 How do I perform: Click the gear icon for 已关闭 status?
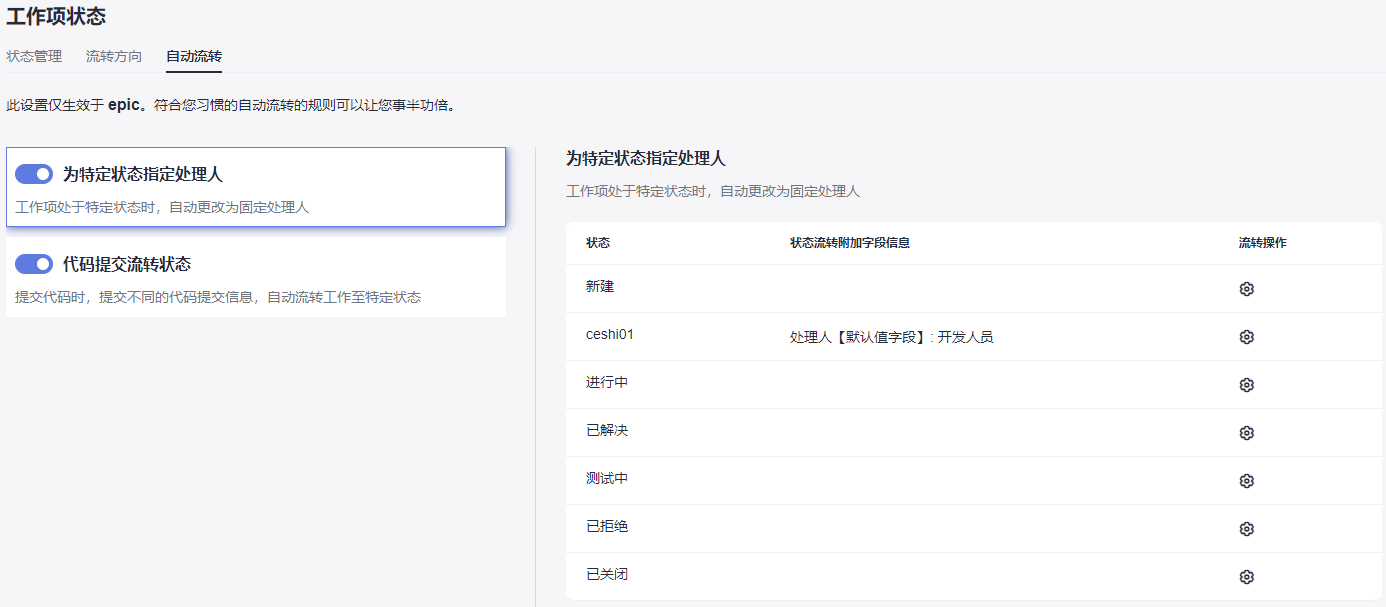1246,577
